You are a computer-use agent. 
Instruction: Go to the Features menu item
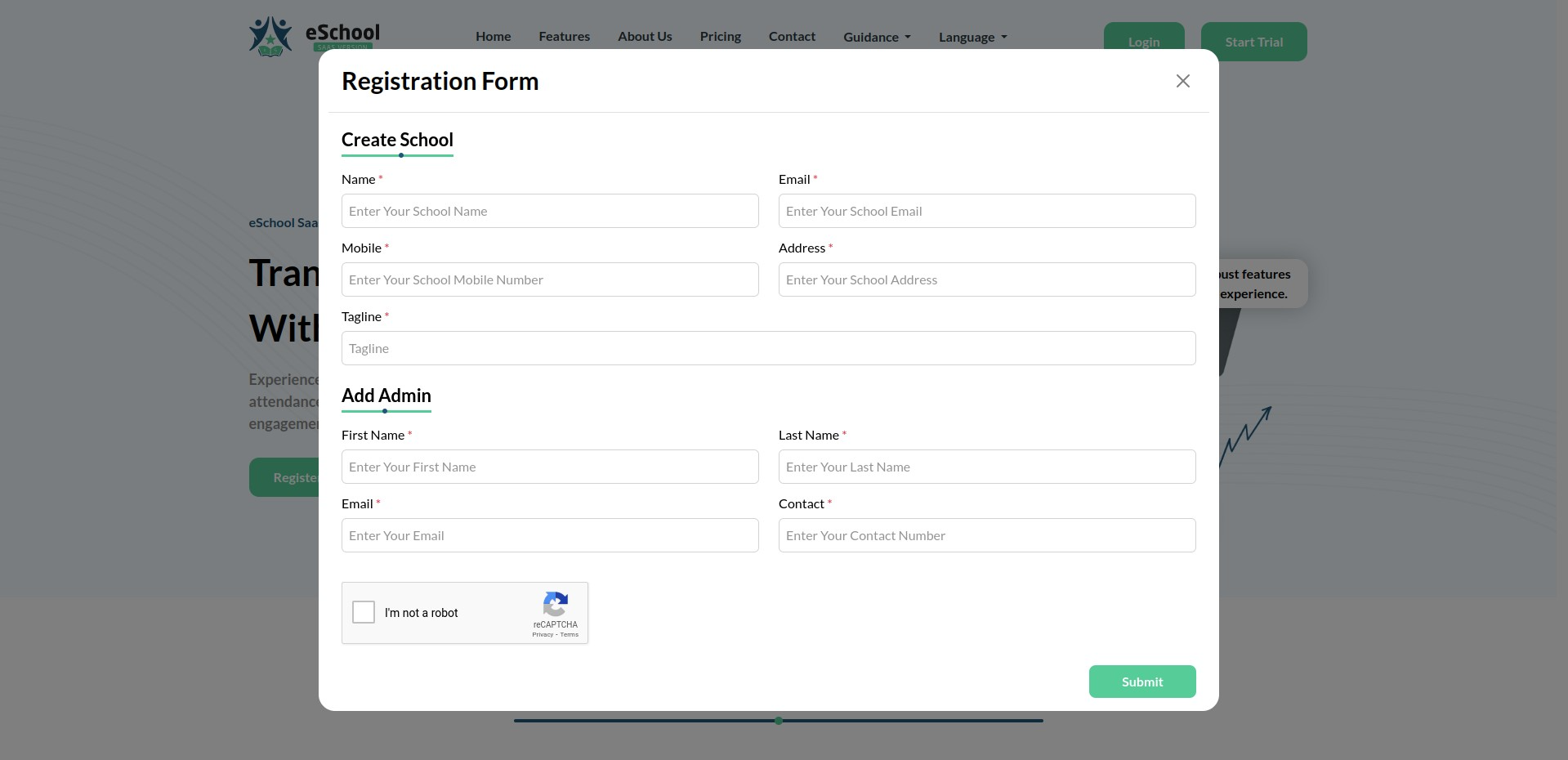[564, 37]
